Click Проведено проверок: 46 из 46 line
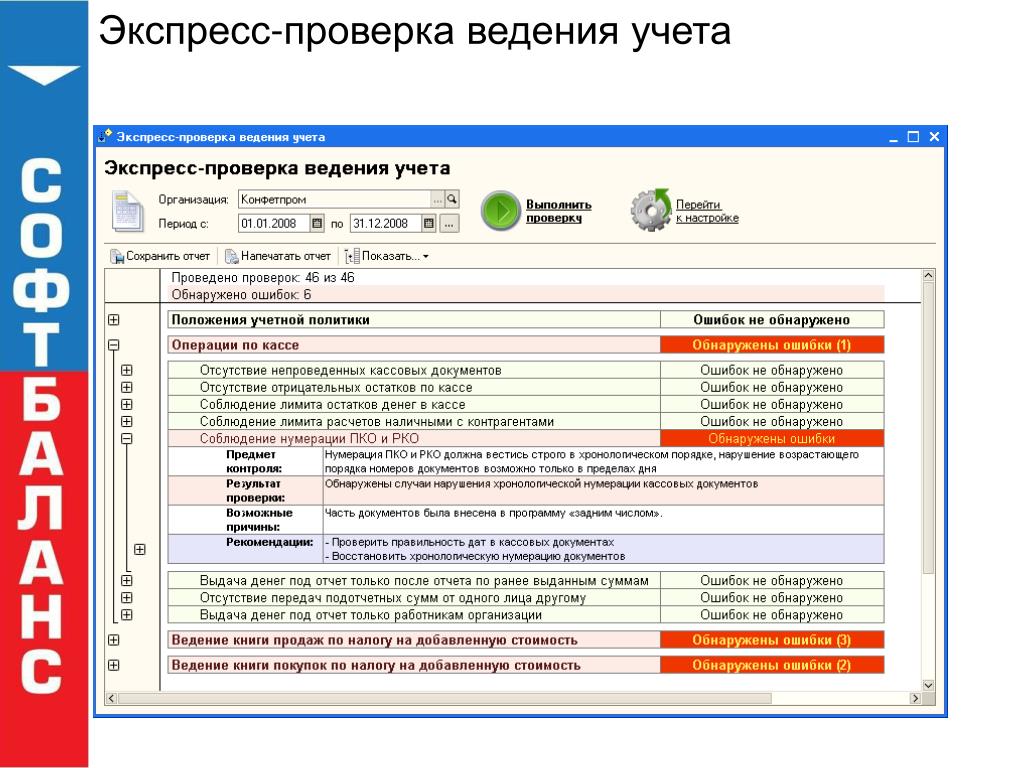1024x768 pixels. pos(263,278)
